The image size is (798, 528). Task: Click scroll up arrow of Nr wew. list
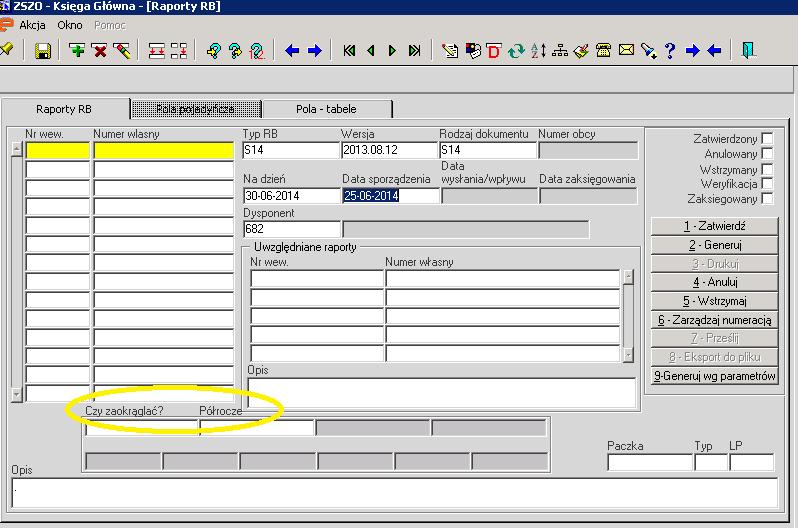pos(17,149)
